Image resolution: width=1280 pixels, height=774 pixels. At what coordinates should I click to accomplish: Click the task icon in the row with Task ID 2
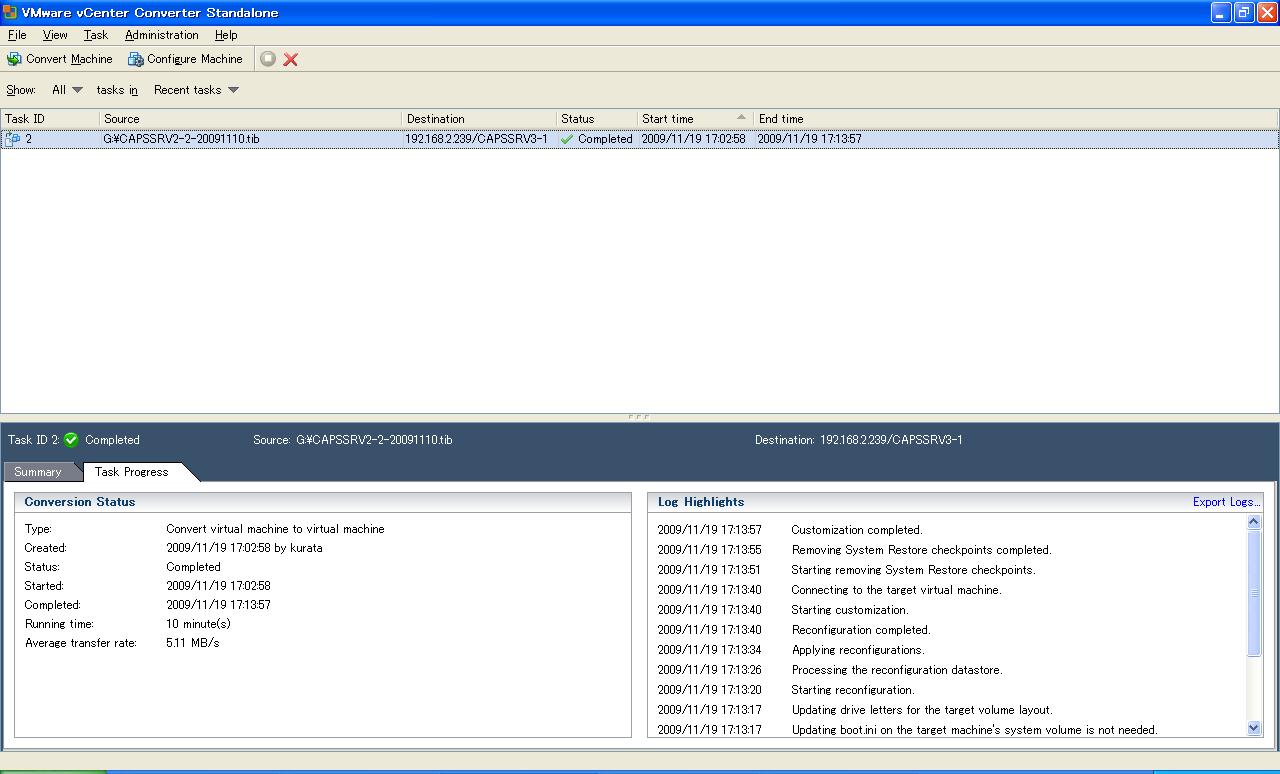coord(13,139)
